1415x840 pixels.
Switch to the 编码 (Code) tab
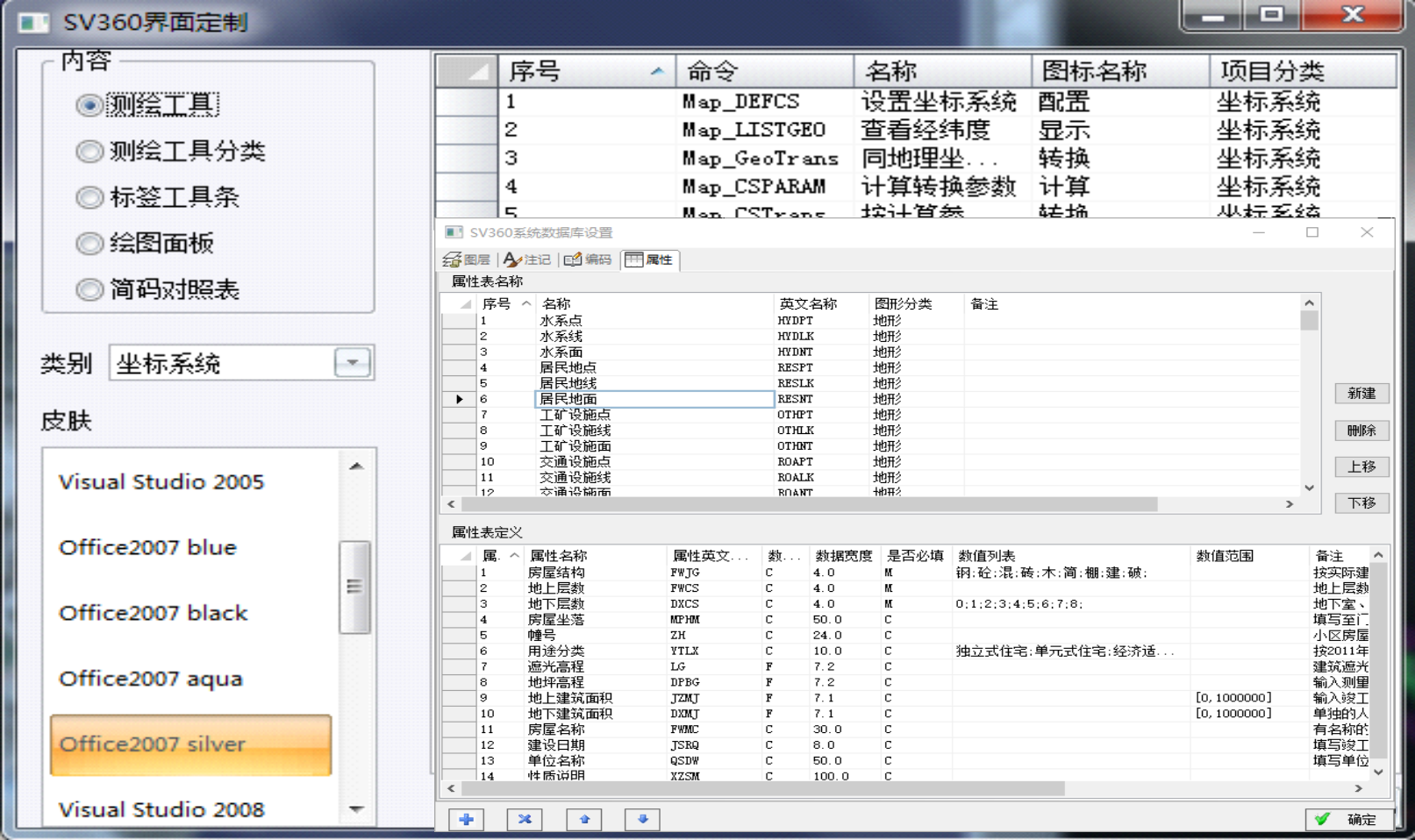click(588, 260)
